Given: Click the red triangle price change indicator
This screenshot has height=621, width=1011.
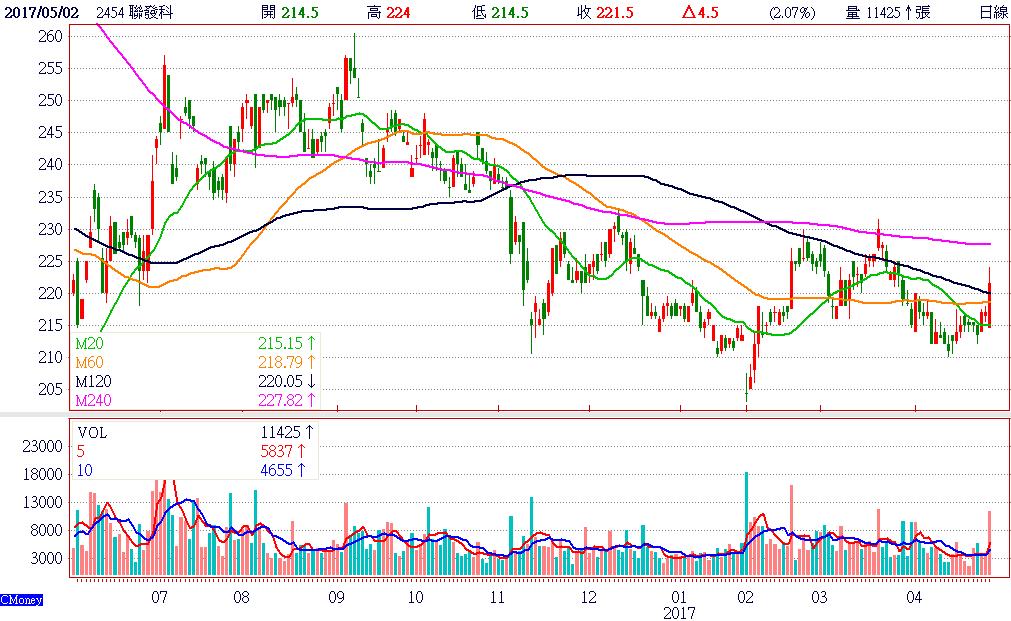Looking at the screenshot, I should 688,13.
